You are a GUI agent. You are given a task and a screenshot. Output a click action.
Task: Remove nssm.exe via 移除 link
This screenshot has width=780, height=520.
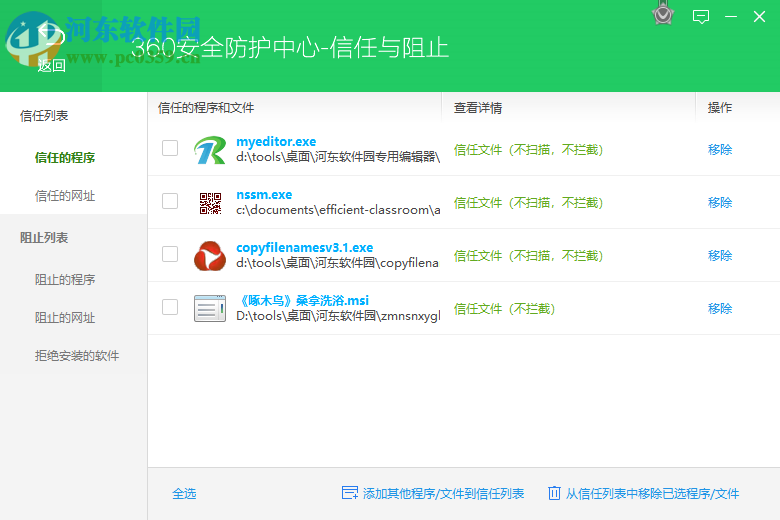[720, 203]
